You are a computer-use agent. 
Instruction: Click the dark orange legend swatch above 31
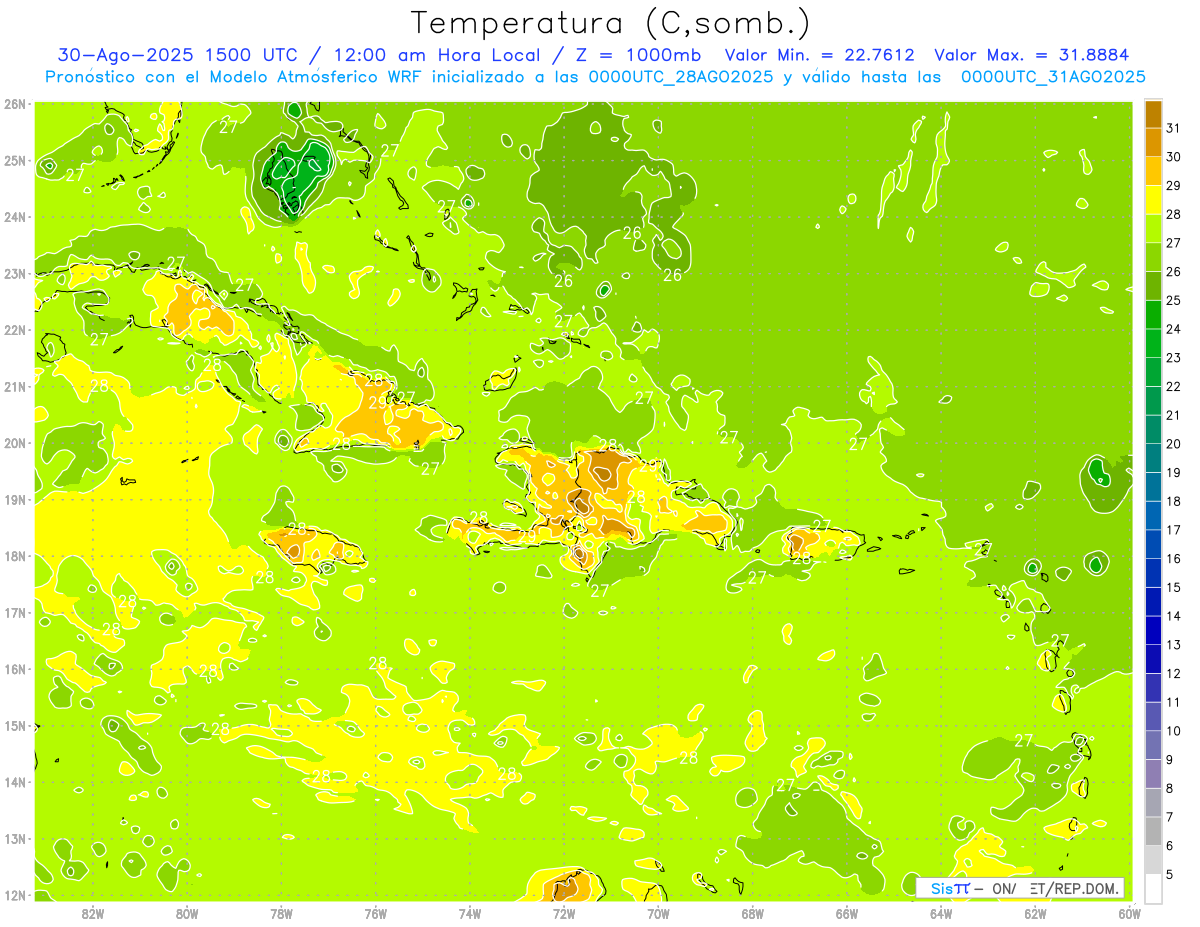coord(1154,114)
